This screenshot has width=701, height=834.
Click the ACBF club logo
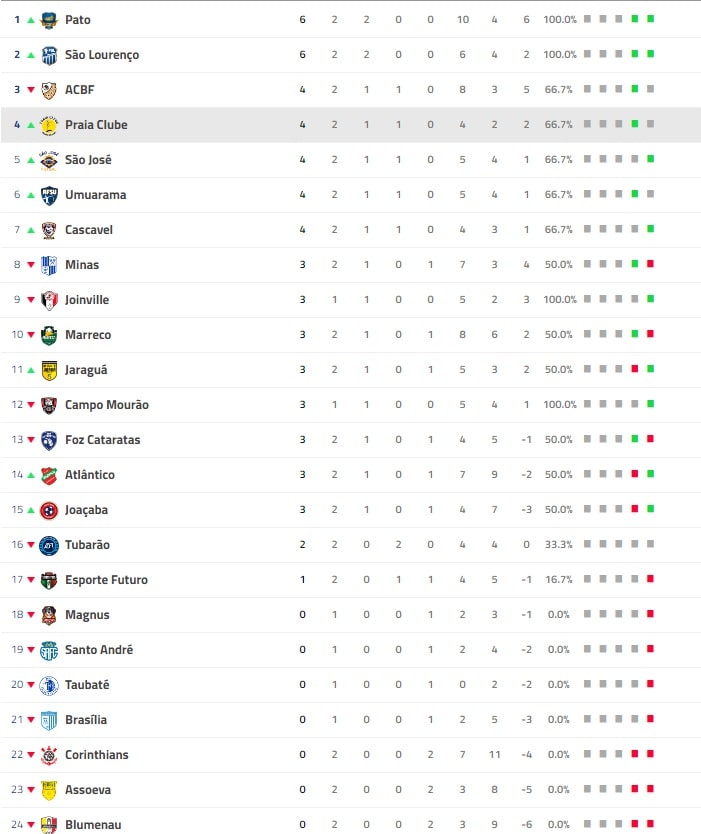(x=49, y=90)
